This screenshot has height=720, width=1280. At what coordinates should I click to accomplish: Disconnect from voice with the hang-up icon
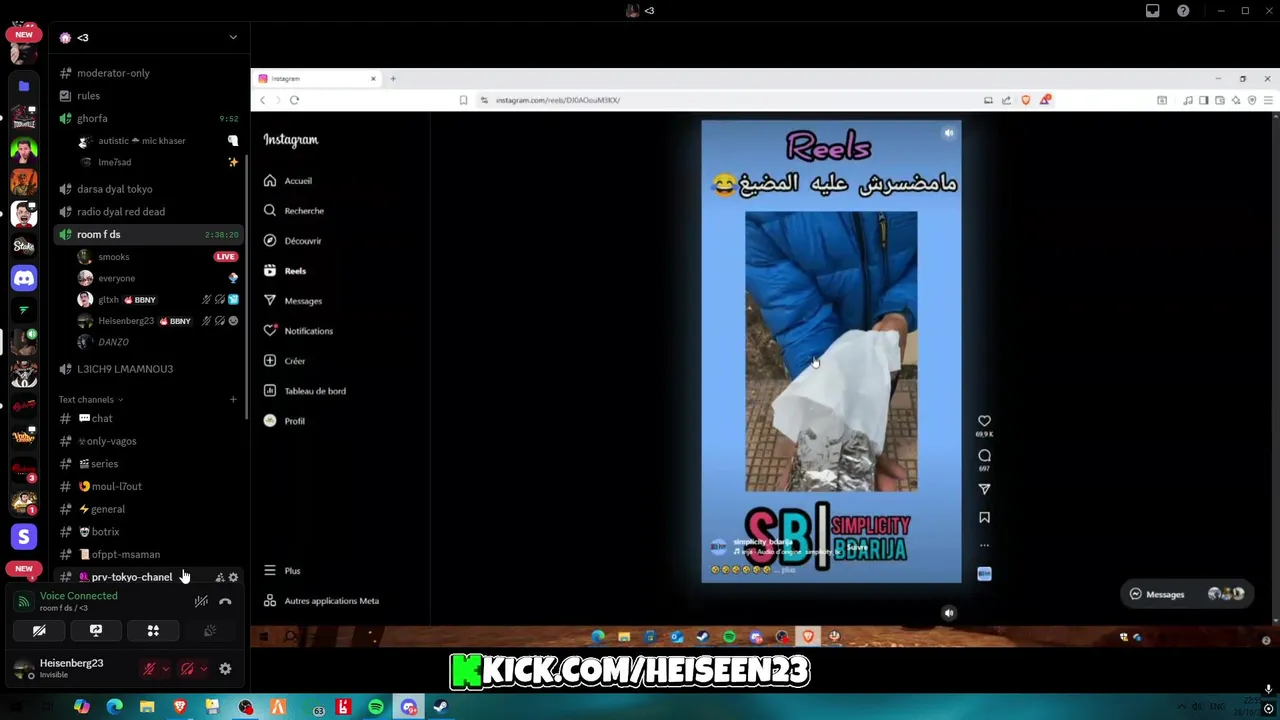225,601
